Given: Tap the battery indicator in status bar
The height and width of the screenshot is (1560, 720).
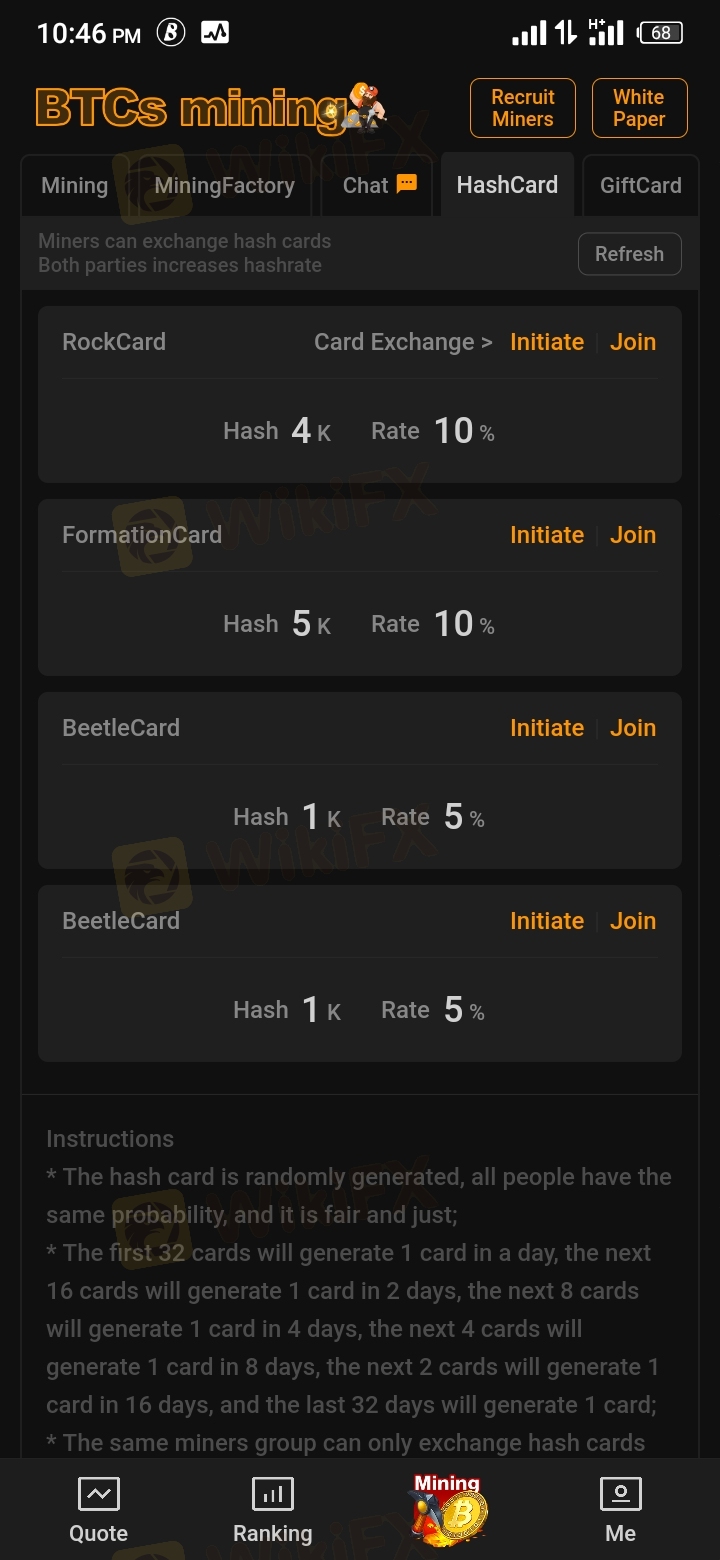Looking at the screenshot, I should (660, 33).
